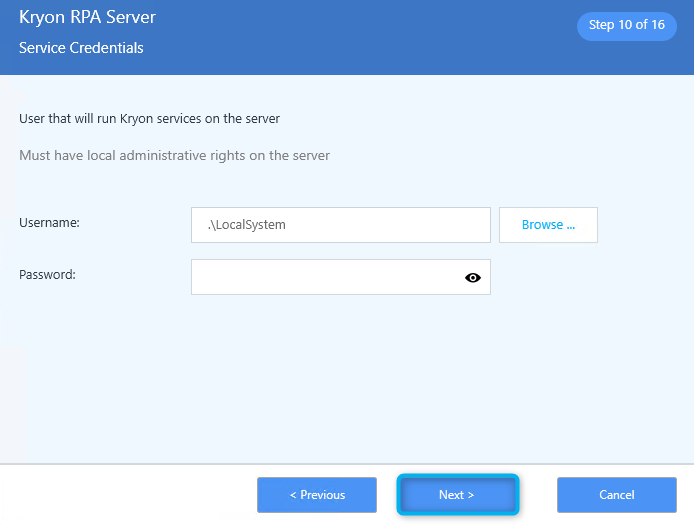Image resolution: width=694 pixels, height=524 pixels.
Task: Click the Step 10 of 16 badge
Action: coord(627,26)
